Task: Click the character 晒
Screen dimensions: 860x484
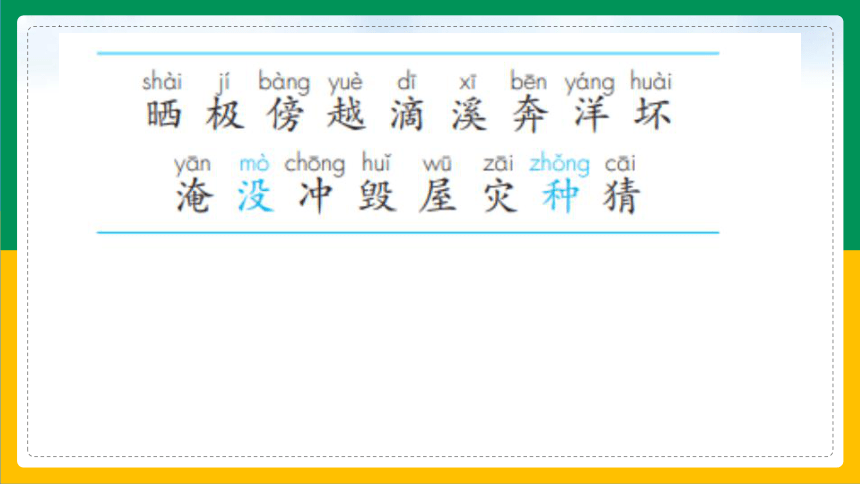Action: [x=163, y=115]
